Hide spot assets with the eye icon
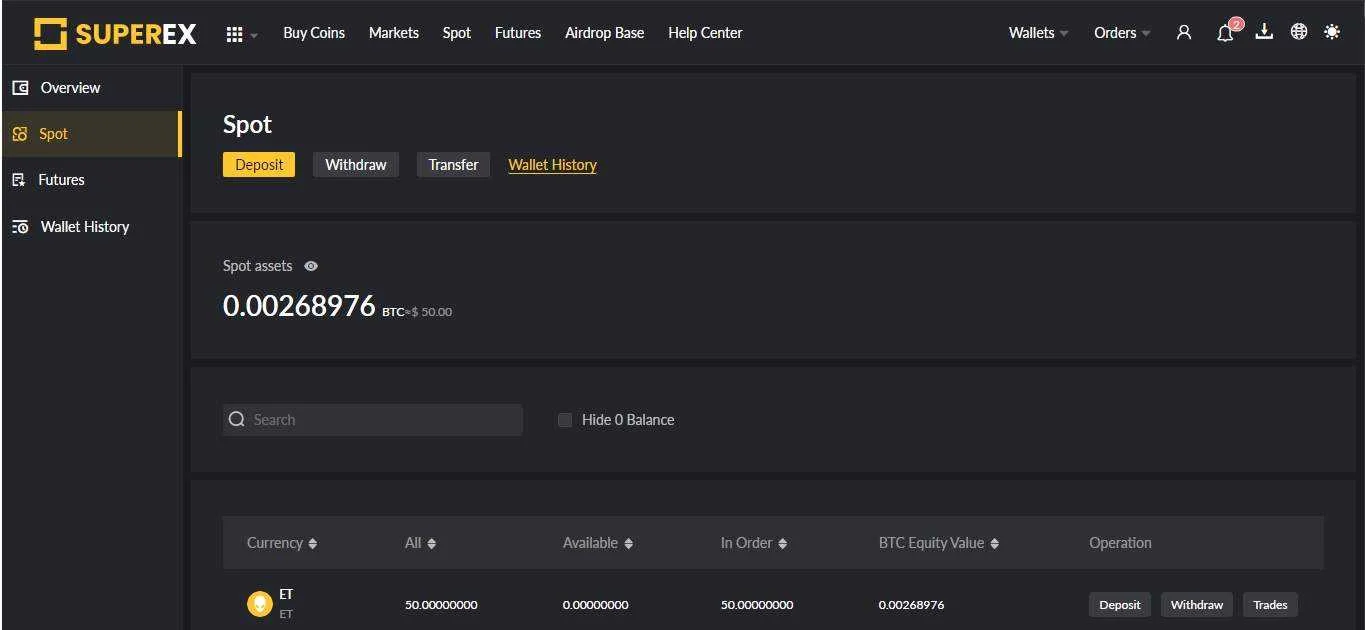1365x630 pixels. click(x=311, y=266)
